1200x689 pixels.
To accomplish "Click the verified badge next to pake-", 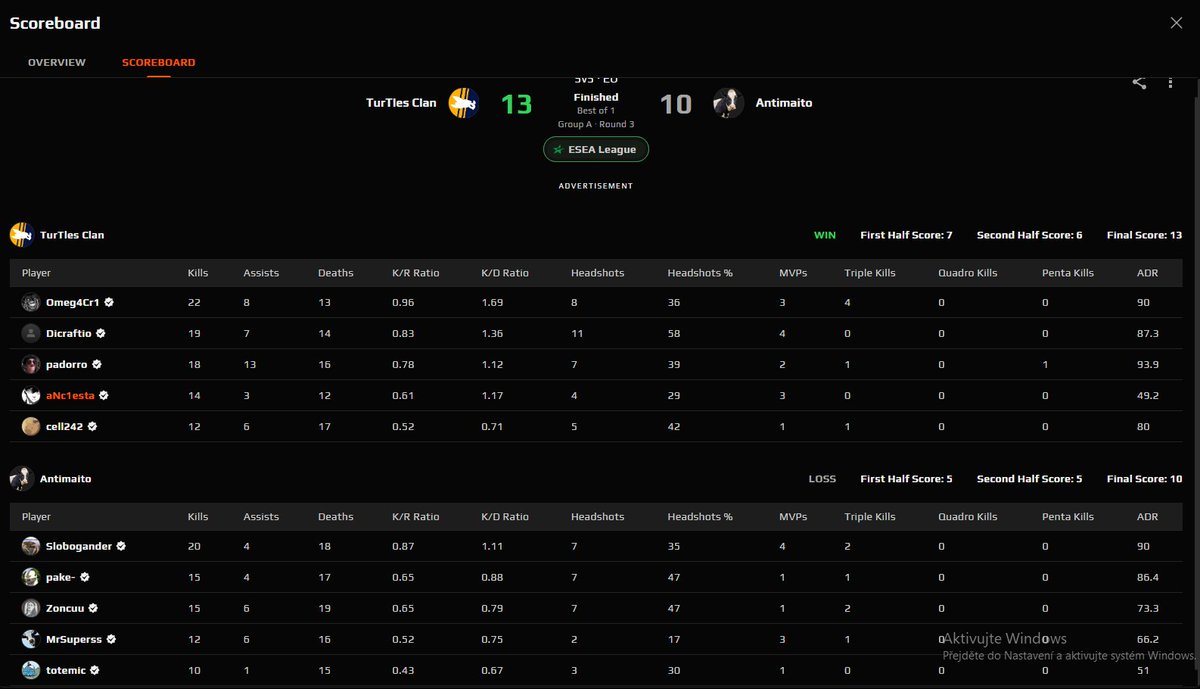I will tap(83, 577).
